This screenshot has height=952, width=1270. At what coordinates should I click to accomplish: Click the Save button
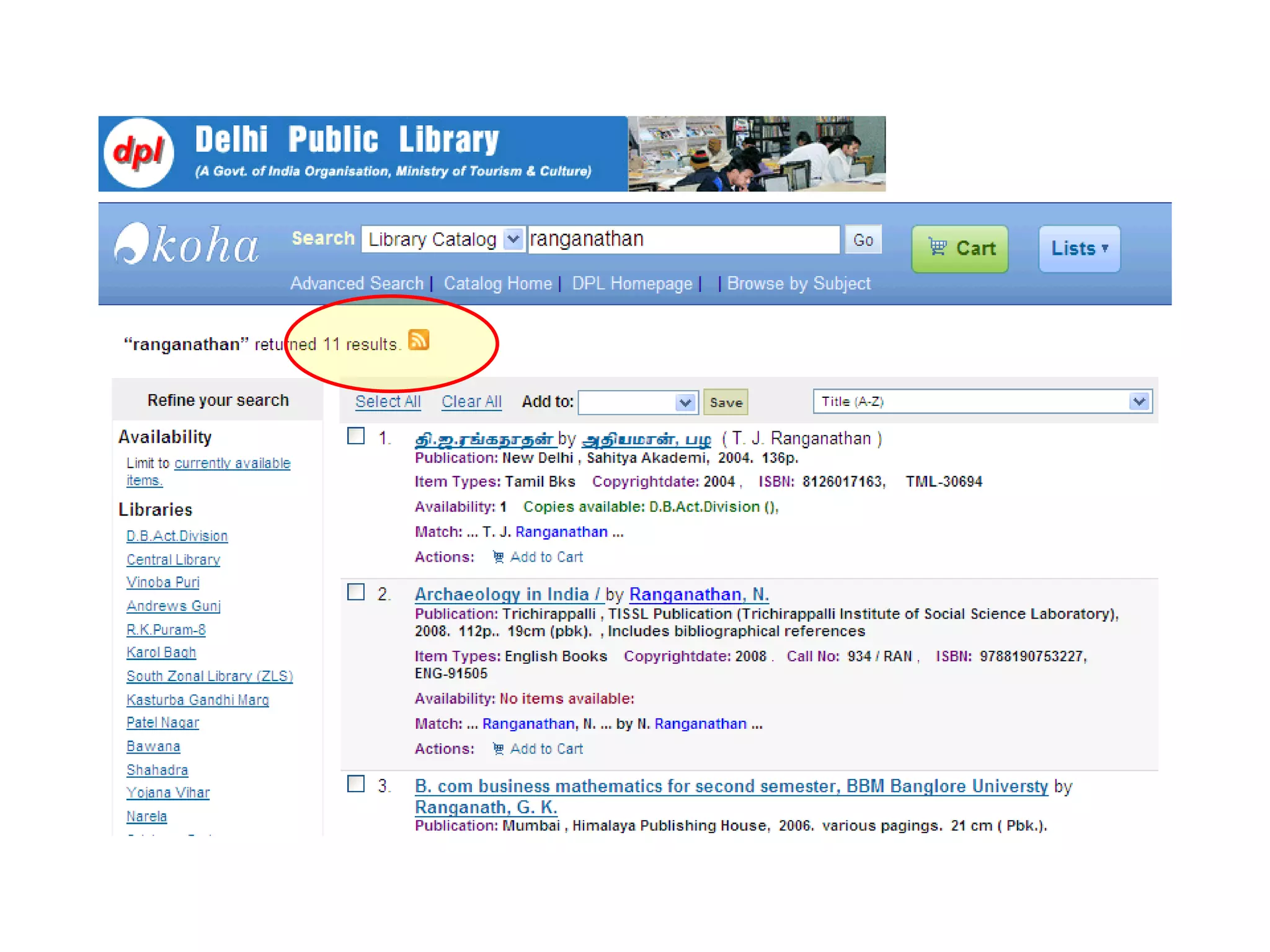click(726, 402)
